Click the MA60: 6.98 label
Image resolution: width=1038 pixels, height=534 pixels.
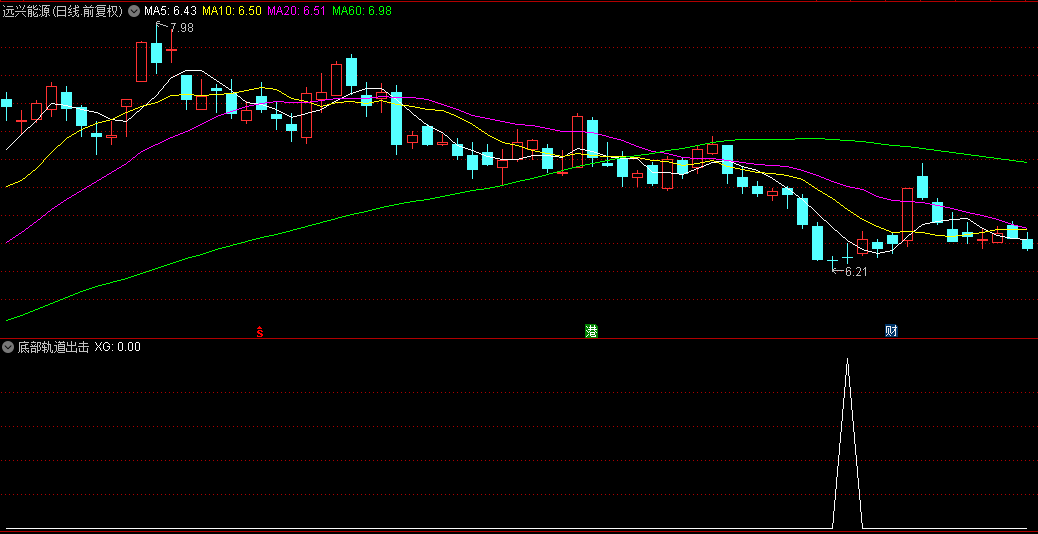[x=361, y=11]
